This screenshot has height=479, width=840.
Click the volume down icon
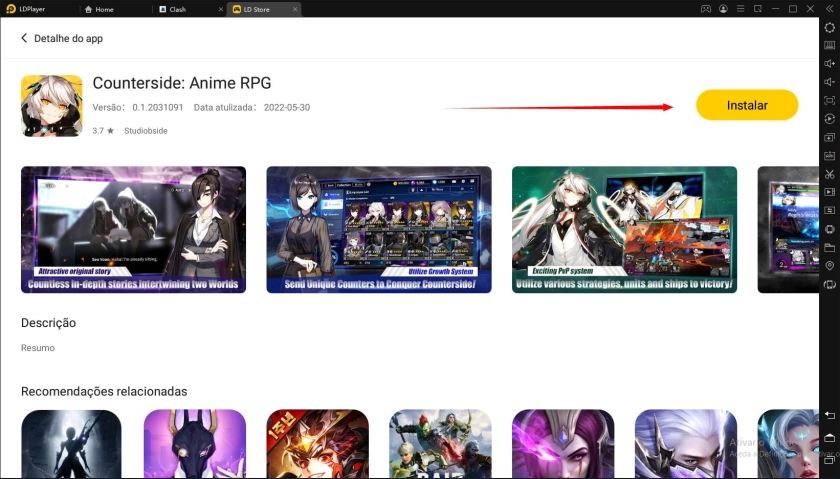pos(829,82)
